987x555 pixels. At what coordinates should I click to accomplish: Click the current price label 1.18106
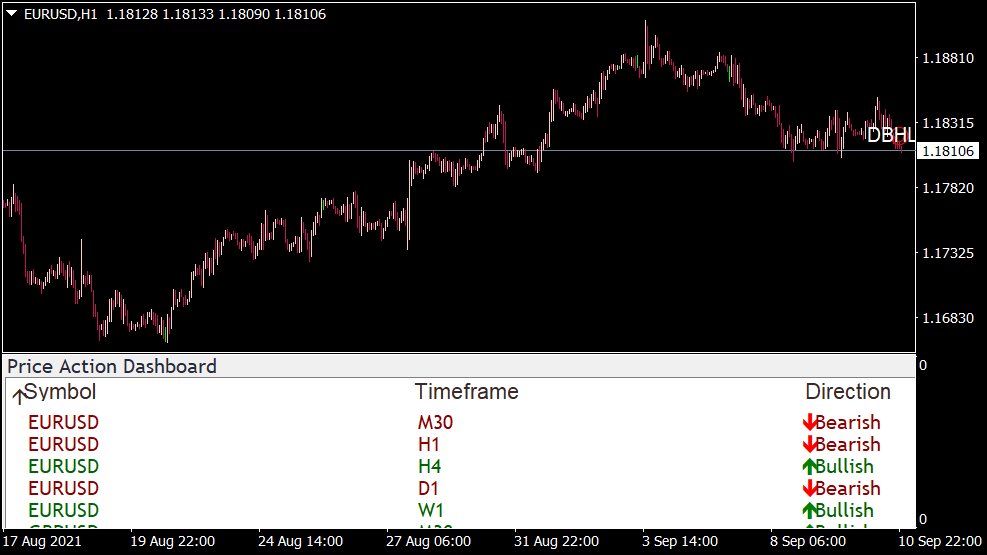[946, 151]
